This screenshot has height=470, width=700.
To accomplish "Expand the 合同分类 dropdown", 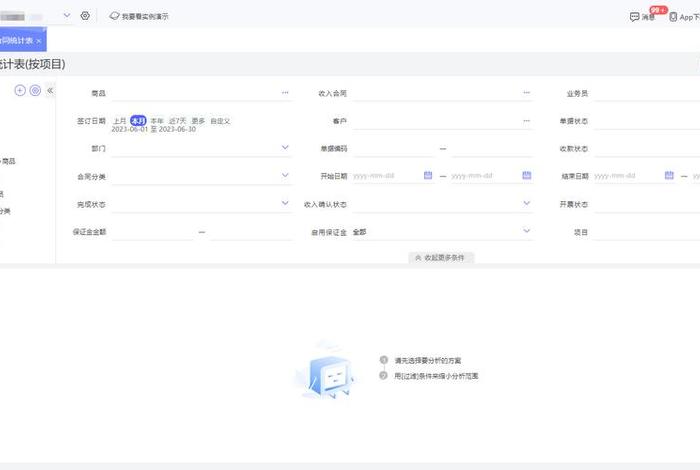I will (x=285, y=176).
